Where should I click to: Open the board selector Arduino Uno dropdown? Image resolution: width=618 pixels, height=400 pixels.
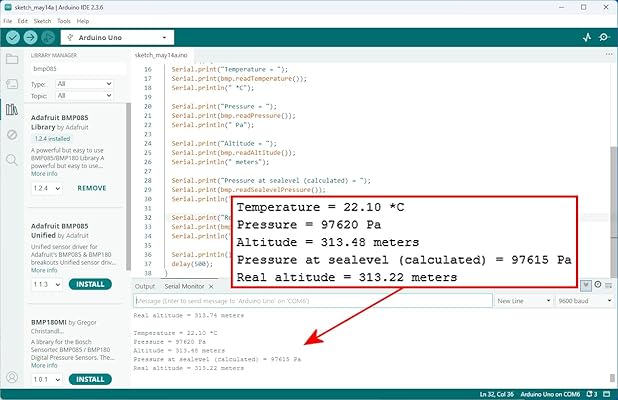117,37
